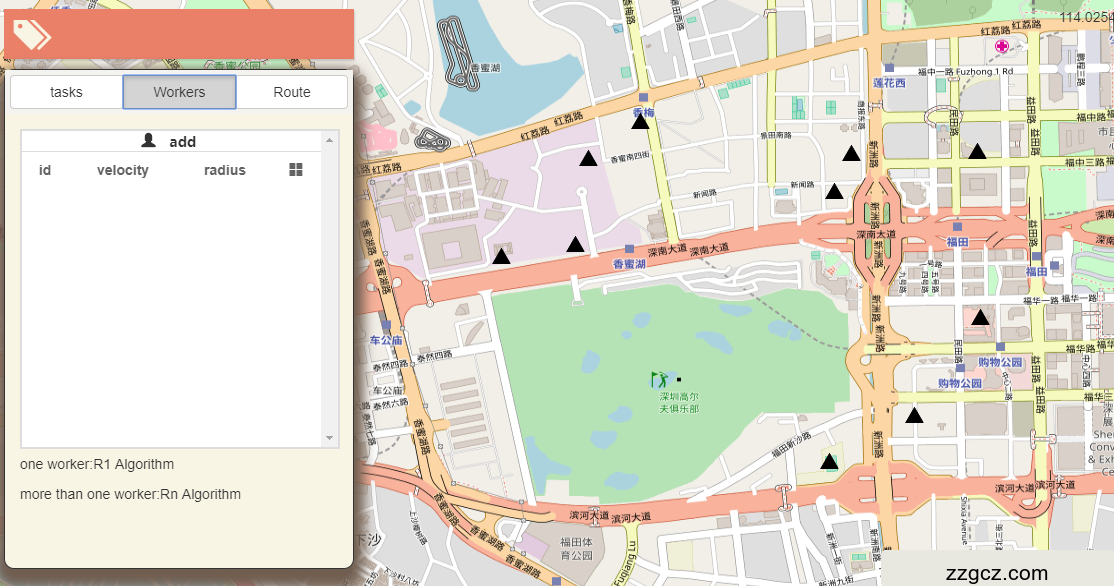The height and width of the screenshot is (586, 1114).
Task: Click the tag icon in the orange header
Action: click(32, 34)
